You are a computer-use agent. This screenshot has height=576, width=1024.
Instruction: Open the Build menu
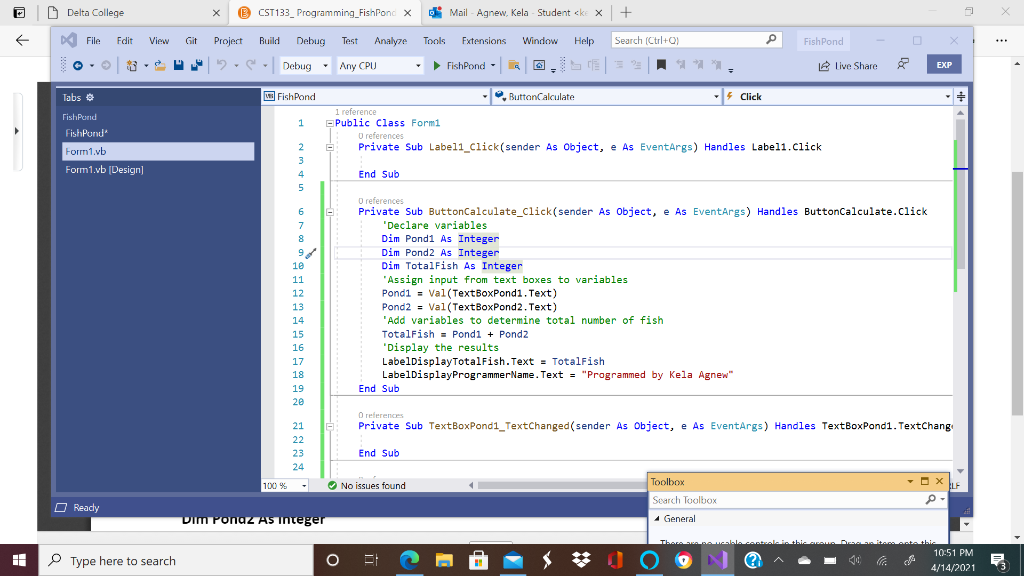(x=269, y=40)
